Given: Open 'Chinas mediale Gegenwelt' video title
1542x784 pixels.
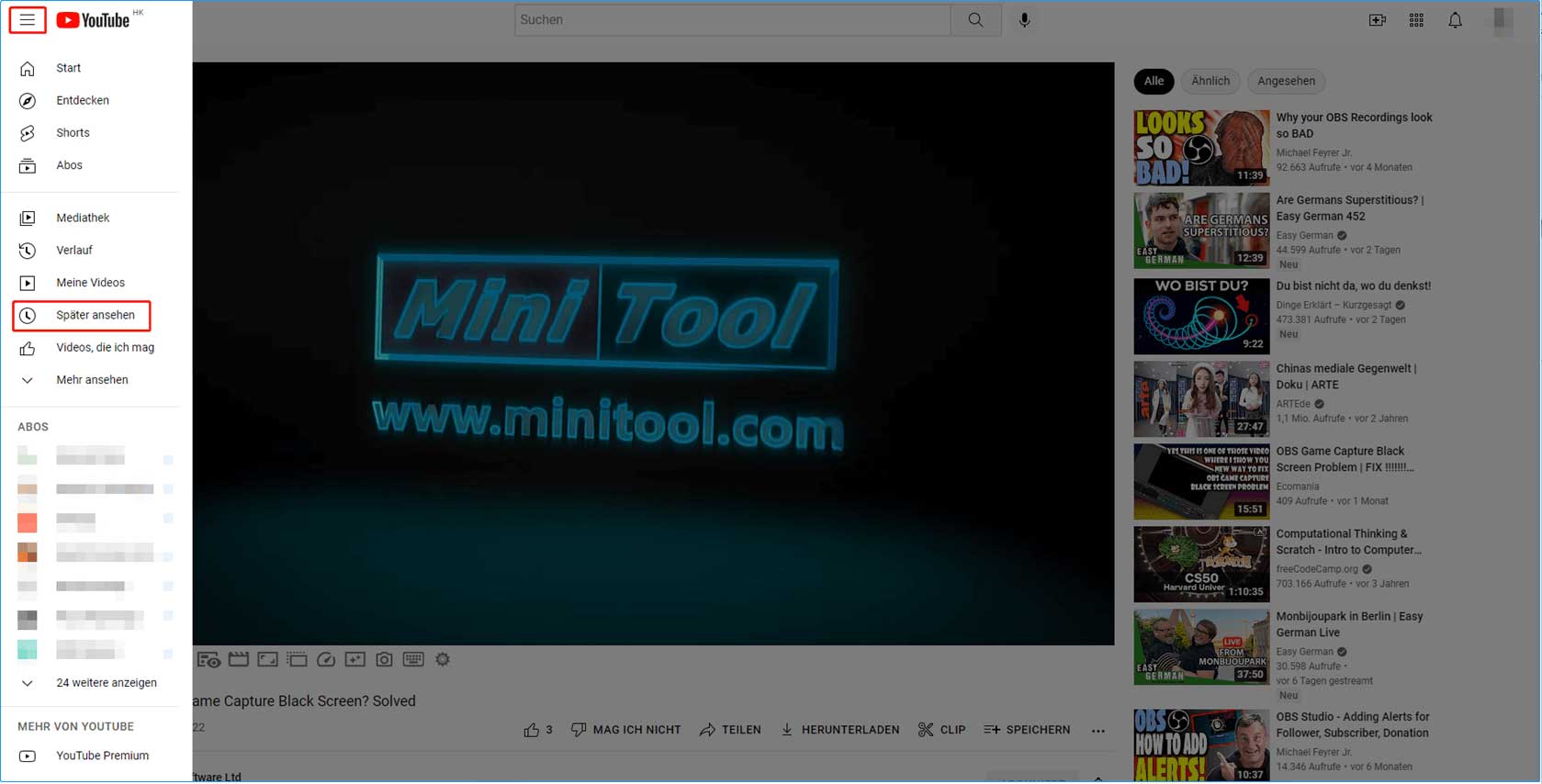Looking at the screenshot, I should coord(1345,376).
